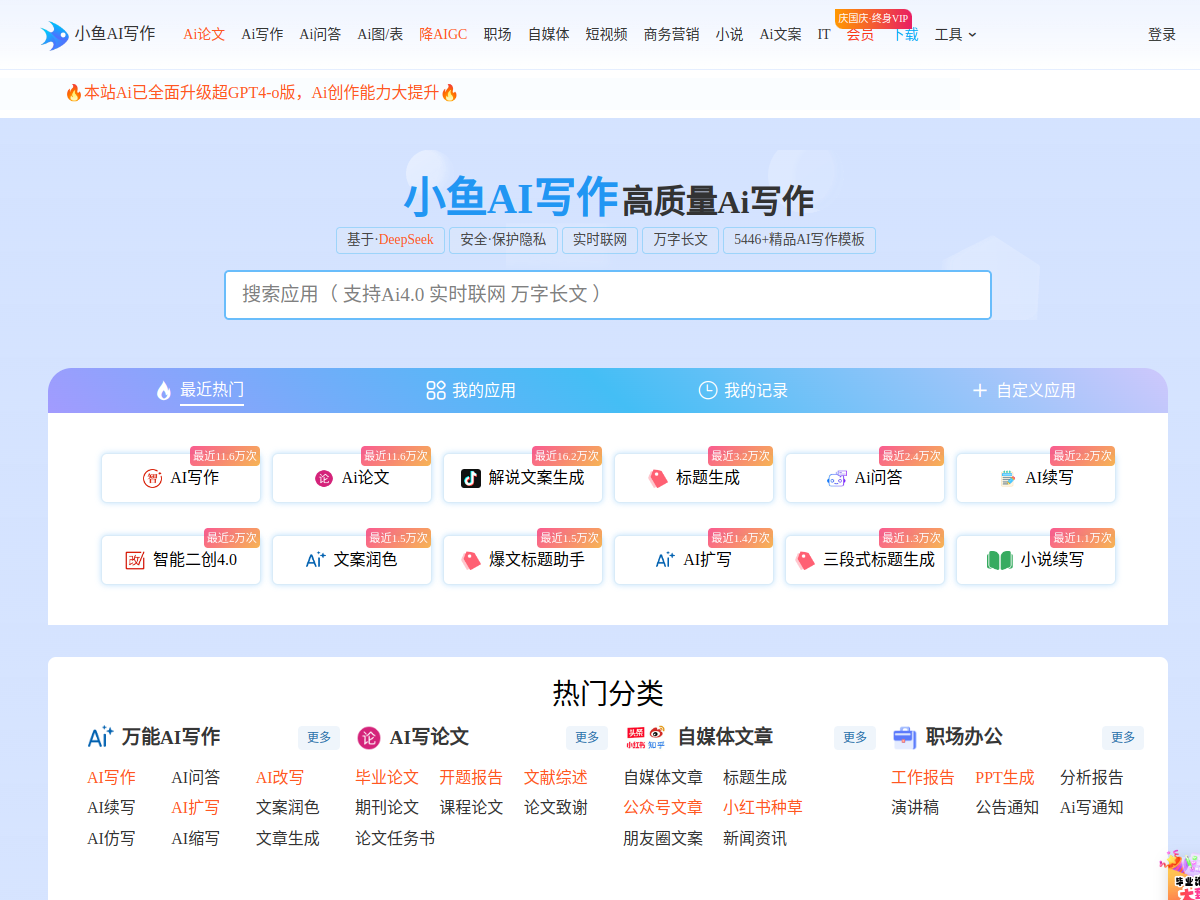Click the 下载 link in navigation

[x=905, y=35]
